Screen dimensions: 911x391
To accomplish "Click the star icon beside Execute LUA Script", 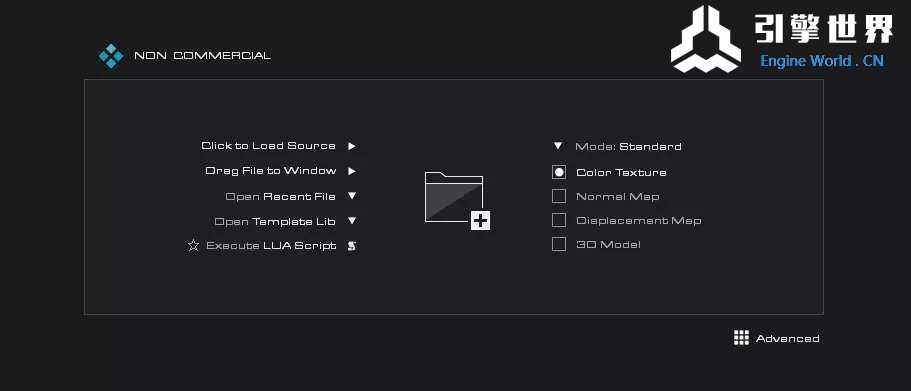I will pyautogui.click(x=193, y=245).
